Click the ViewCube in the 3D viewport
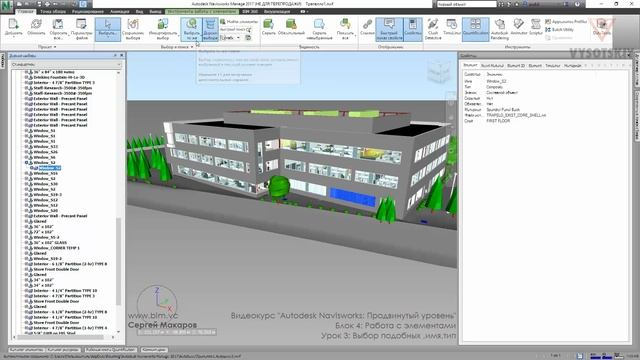 tap(438, 71)
